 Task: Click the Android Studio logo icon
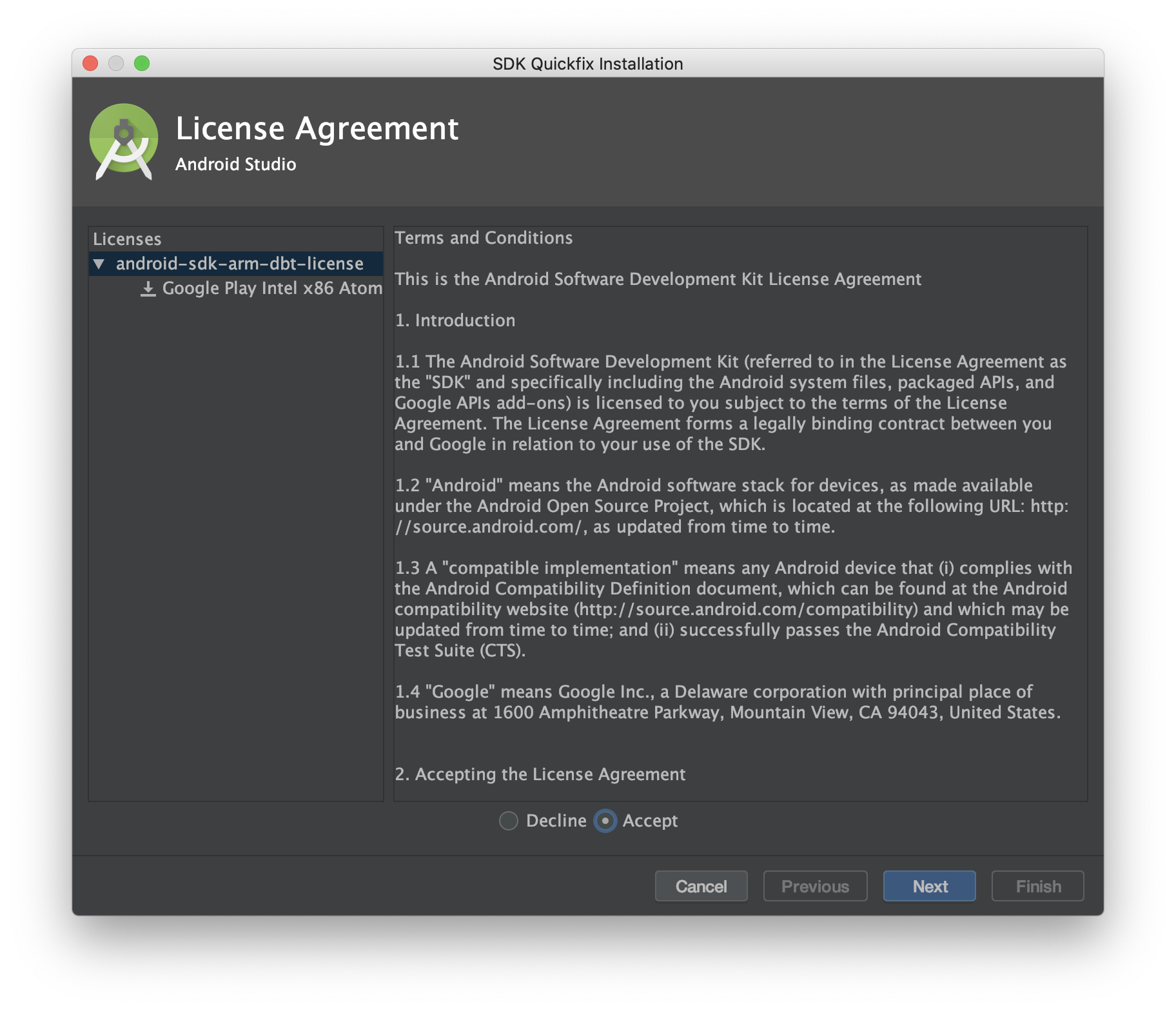coord(123,142)
